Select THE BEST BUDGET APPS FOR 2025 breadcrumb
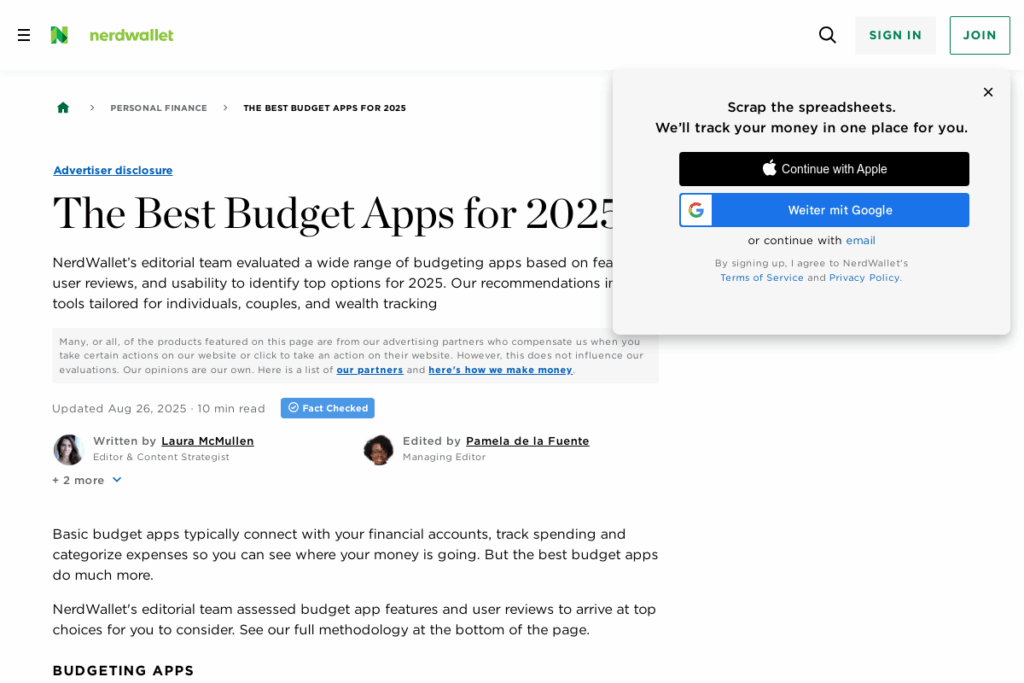Screen dimensions: 1024x683 pyautogui.click(x=325, y=108)
